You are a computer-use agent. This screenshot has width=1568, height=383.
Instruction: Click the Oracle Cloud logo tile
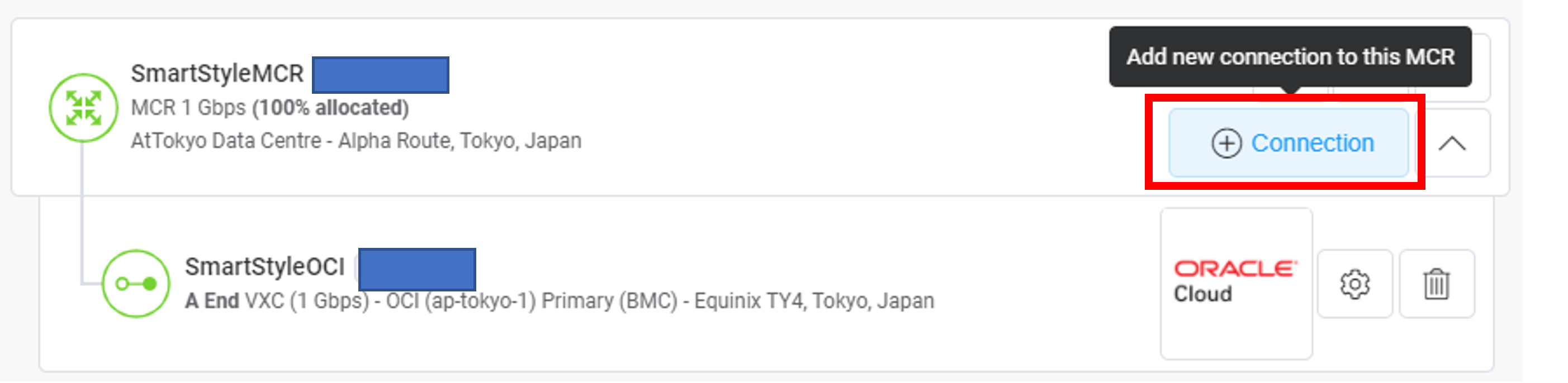pos(1237,283)
